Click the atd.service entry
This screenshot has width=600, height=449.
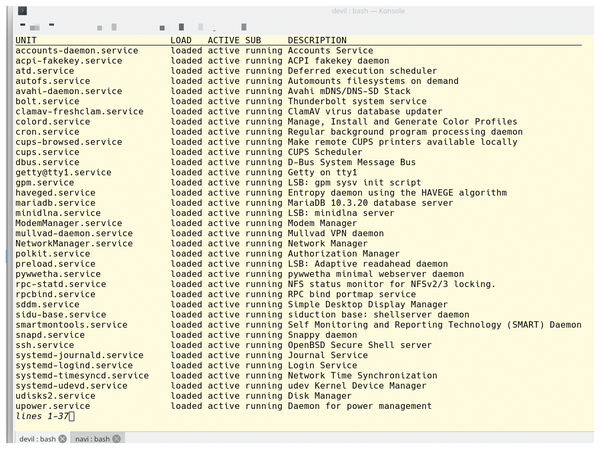pyautogui.click(x=45, y=71)
